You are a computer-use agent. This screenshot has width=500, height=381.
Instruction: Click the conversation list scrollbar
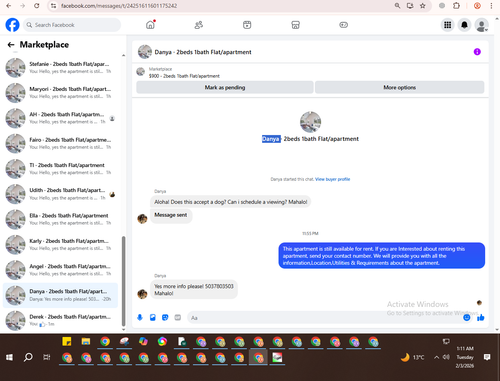tap(124, 281)
